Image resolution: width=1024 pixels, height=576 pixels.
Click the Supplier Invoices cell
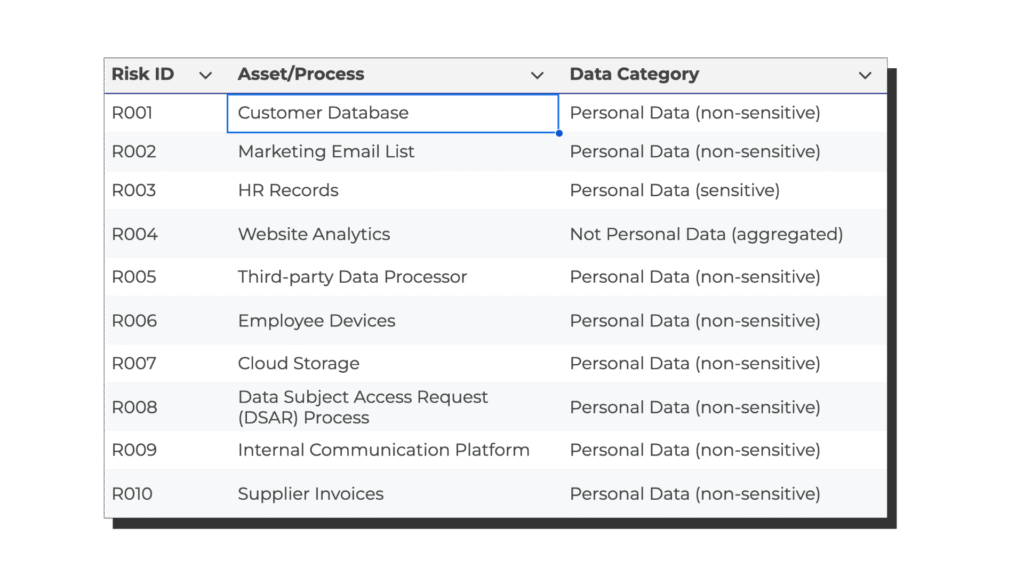pos(310,494)
